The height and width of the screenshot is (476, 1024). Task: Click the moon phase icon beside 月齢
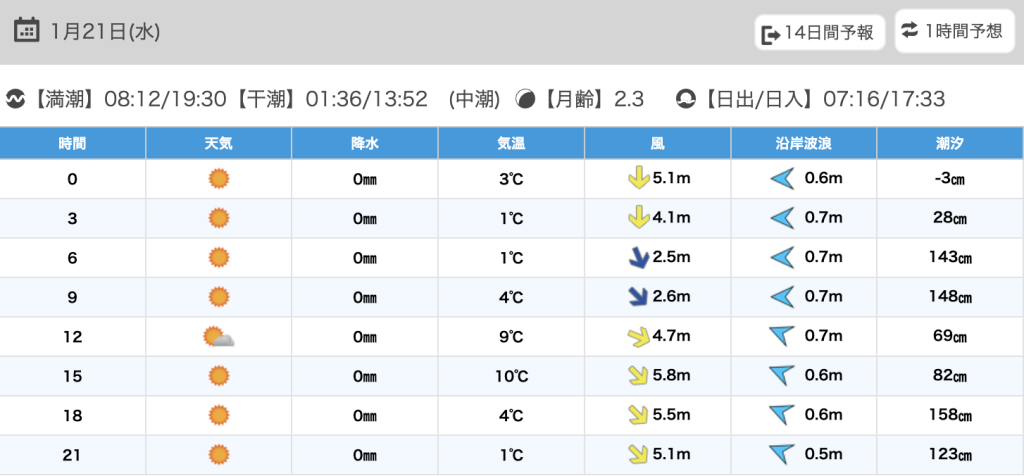coord(525,99)
